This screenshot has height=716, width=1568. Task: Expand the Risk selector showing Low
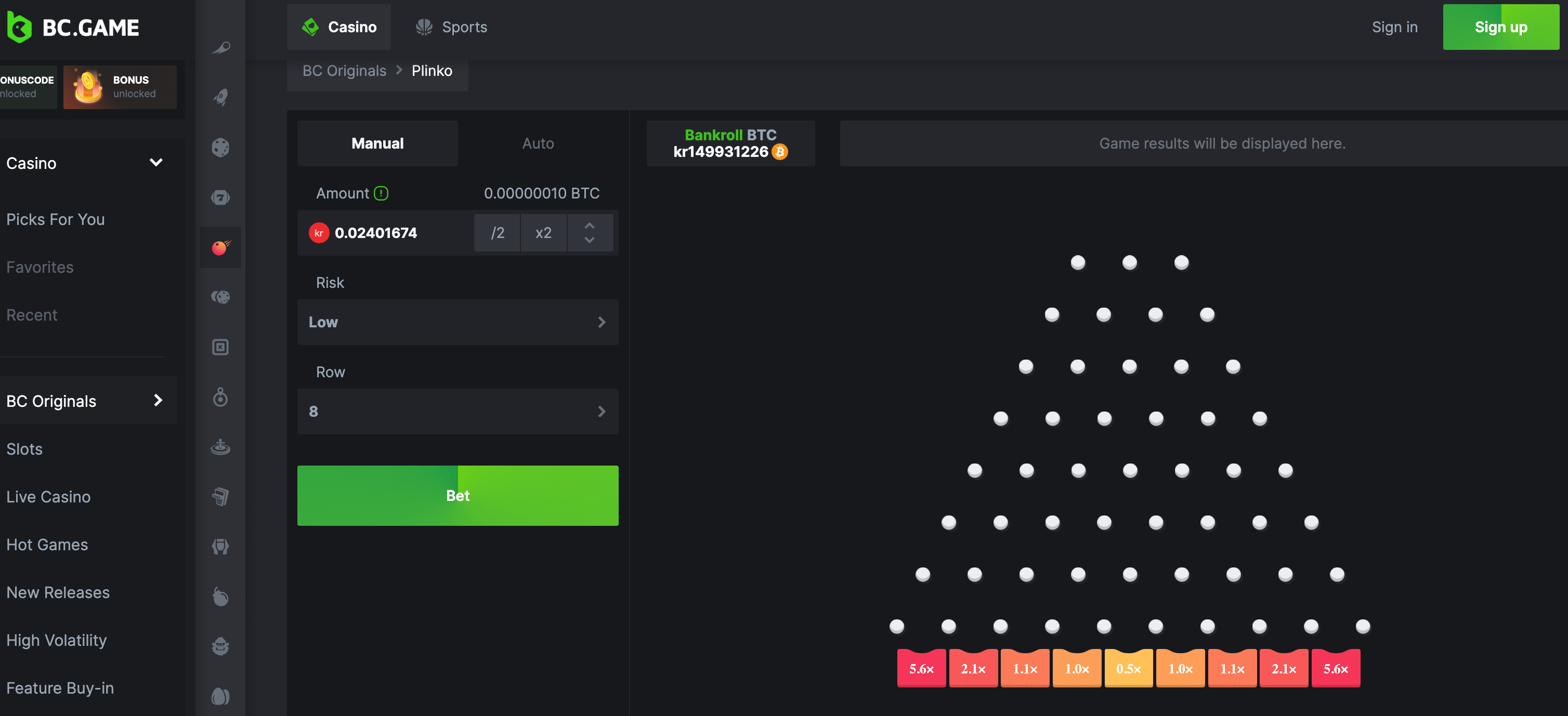click(457, 323)
